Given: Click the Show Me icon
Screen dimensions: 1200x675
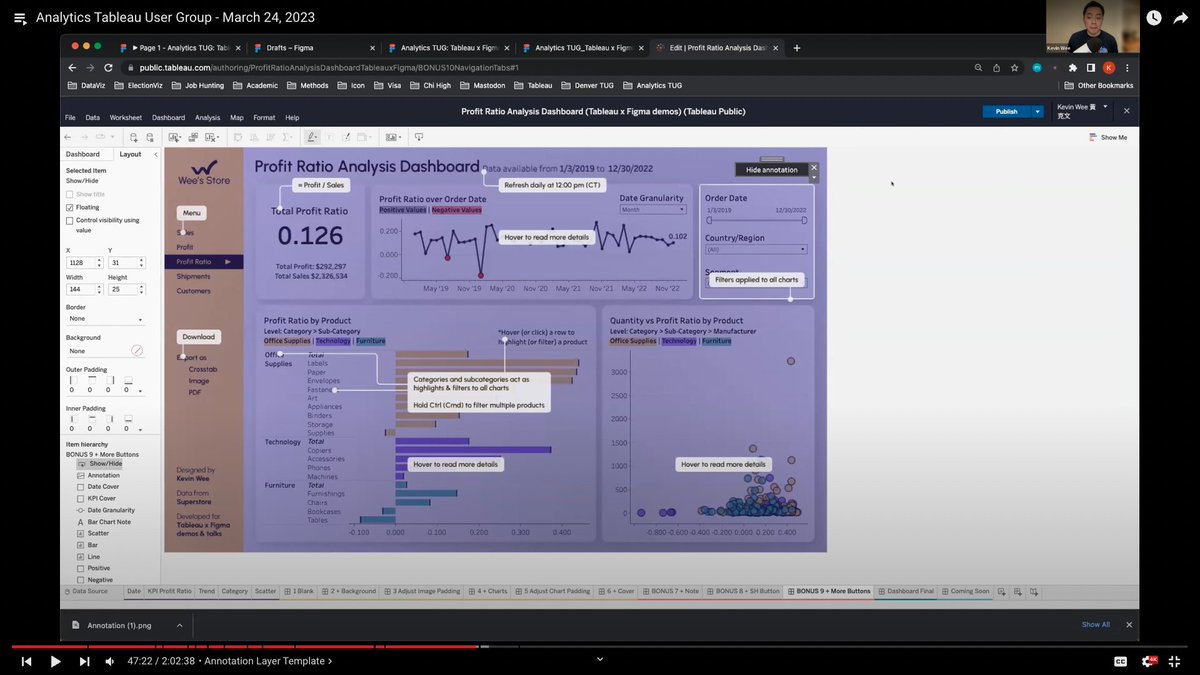Looking at the screenshot, I should (1093, 137).
